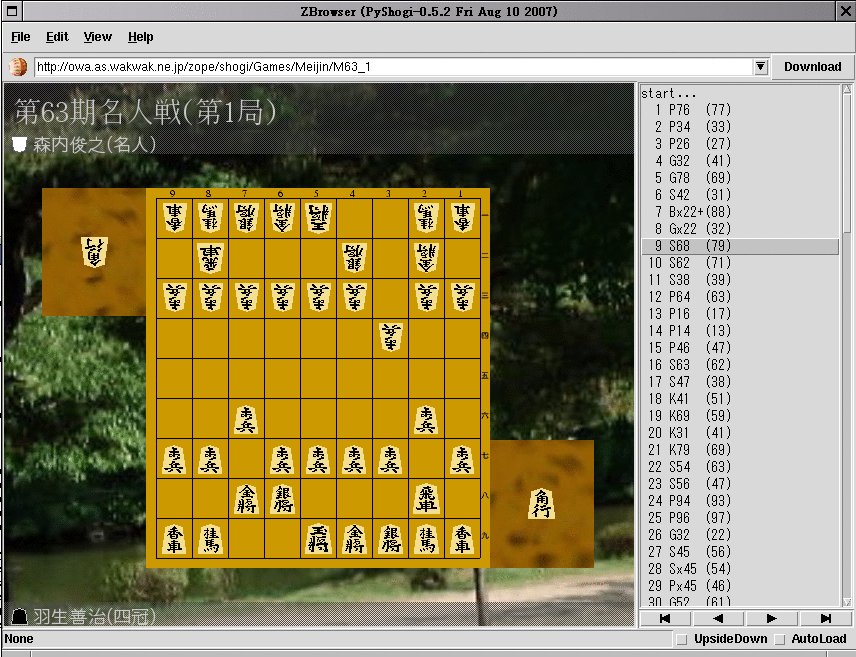Click the bottom player's king on the bottom rank
Image resolution: width=856 pixels, height=657 pixels.
(x=319, y=538)
